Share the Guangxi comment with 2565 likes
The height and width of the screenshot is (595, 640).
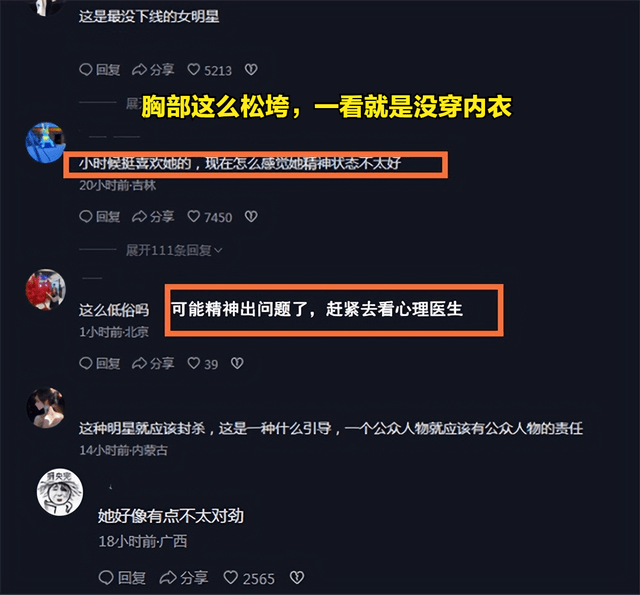184,578
